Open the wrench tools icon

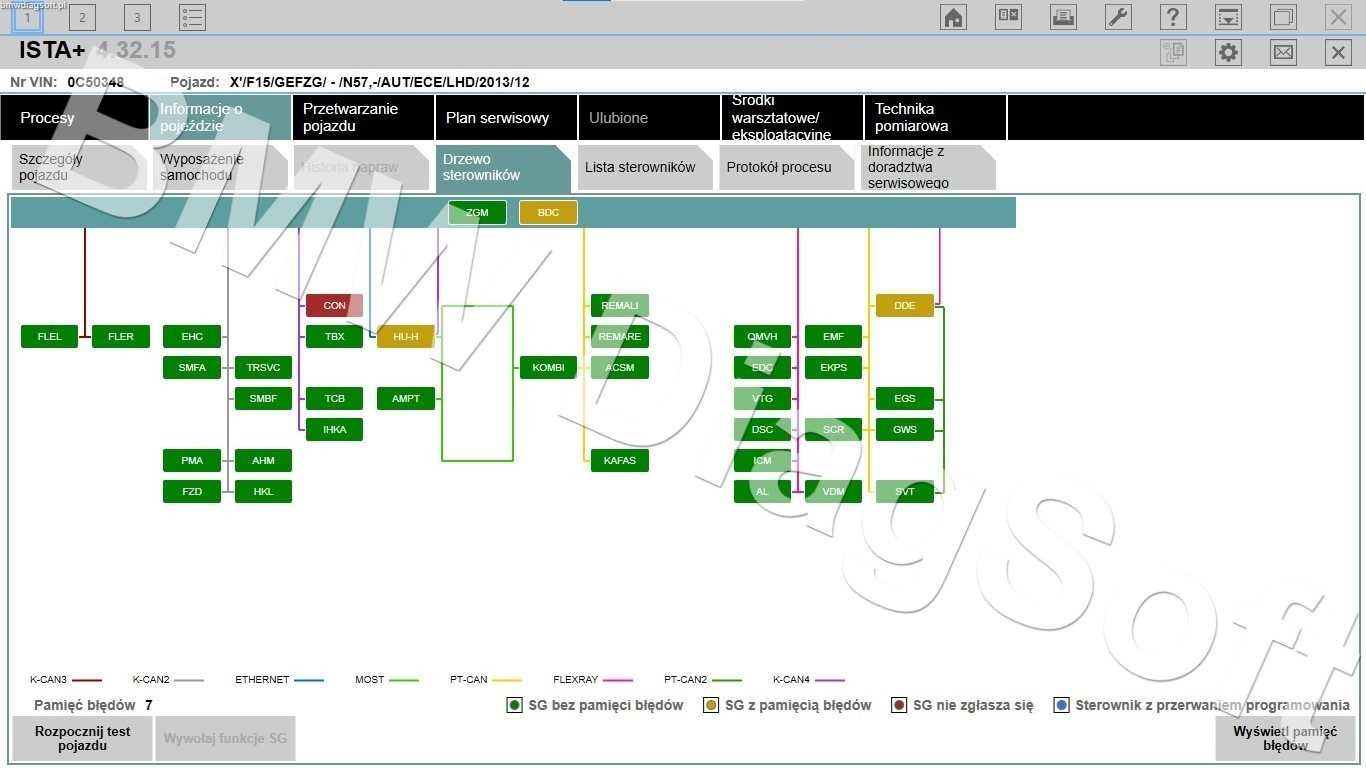tap(1118, 17)
